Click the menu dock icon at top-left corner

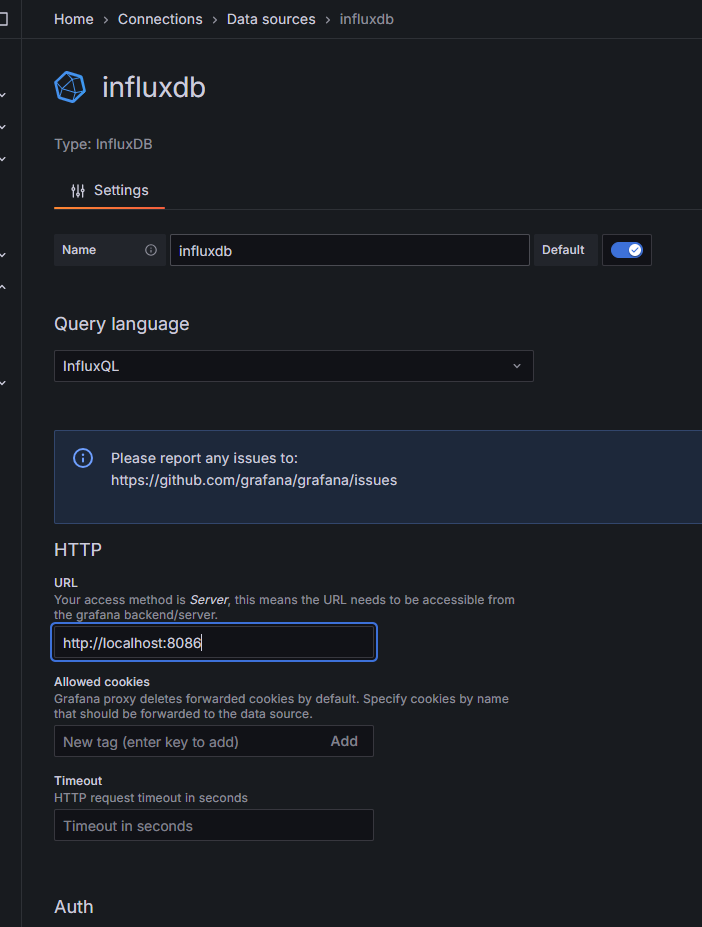coord(3,19)
